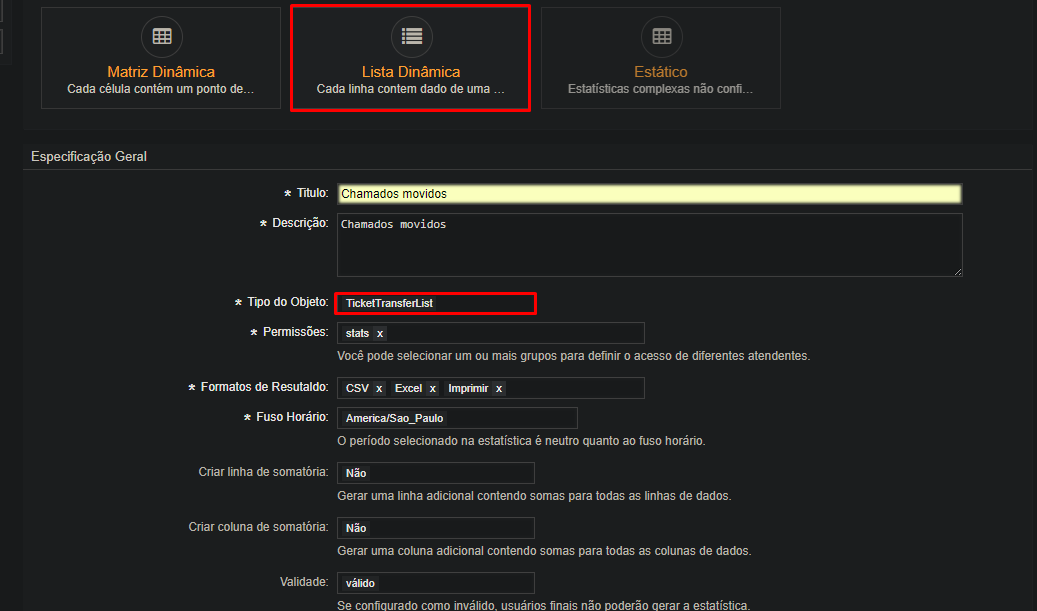
Task: Click the 'O período selecionado na estatística' hint
Action: 521,440
